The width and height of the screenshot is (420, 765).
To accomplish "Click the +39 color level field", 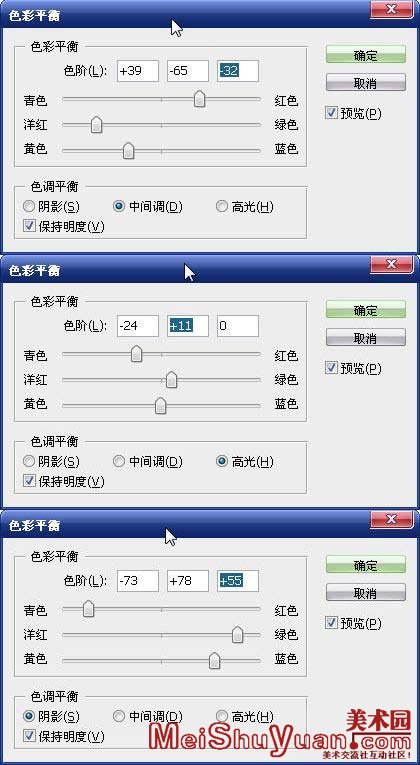I will pos(138,71).
